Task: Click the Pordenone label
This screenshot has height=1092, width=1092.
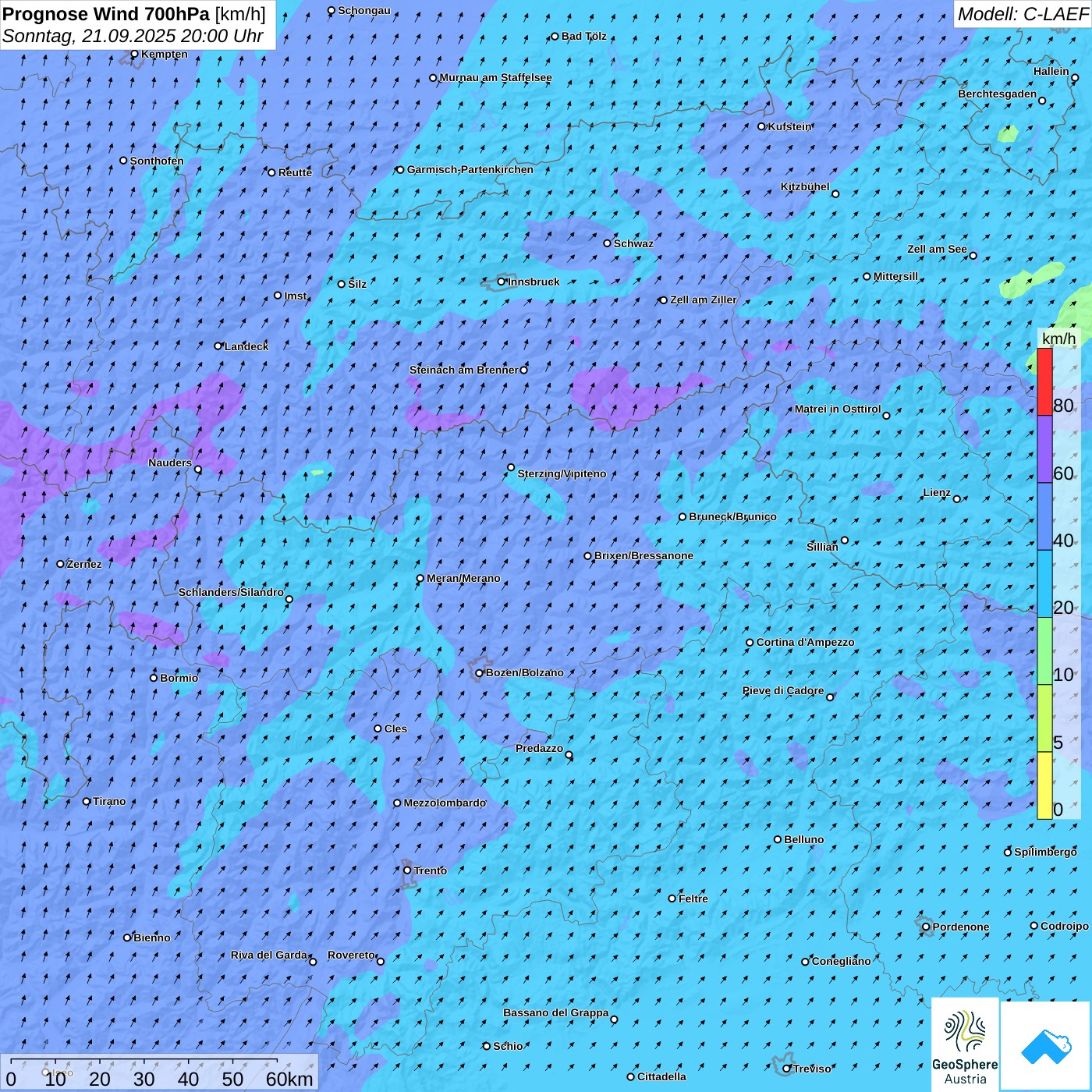Action: coord(961,927)
